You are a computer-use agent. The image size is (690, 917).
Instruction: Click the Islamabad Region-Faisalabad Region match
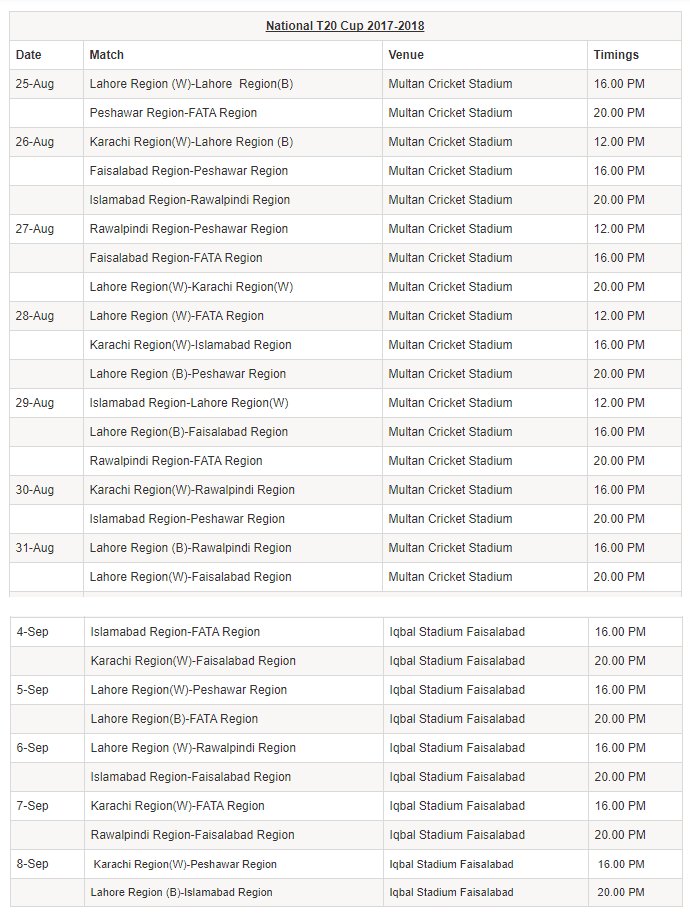[191, 777]
